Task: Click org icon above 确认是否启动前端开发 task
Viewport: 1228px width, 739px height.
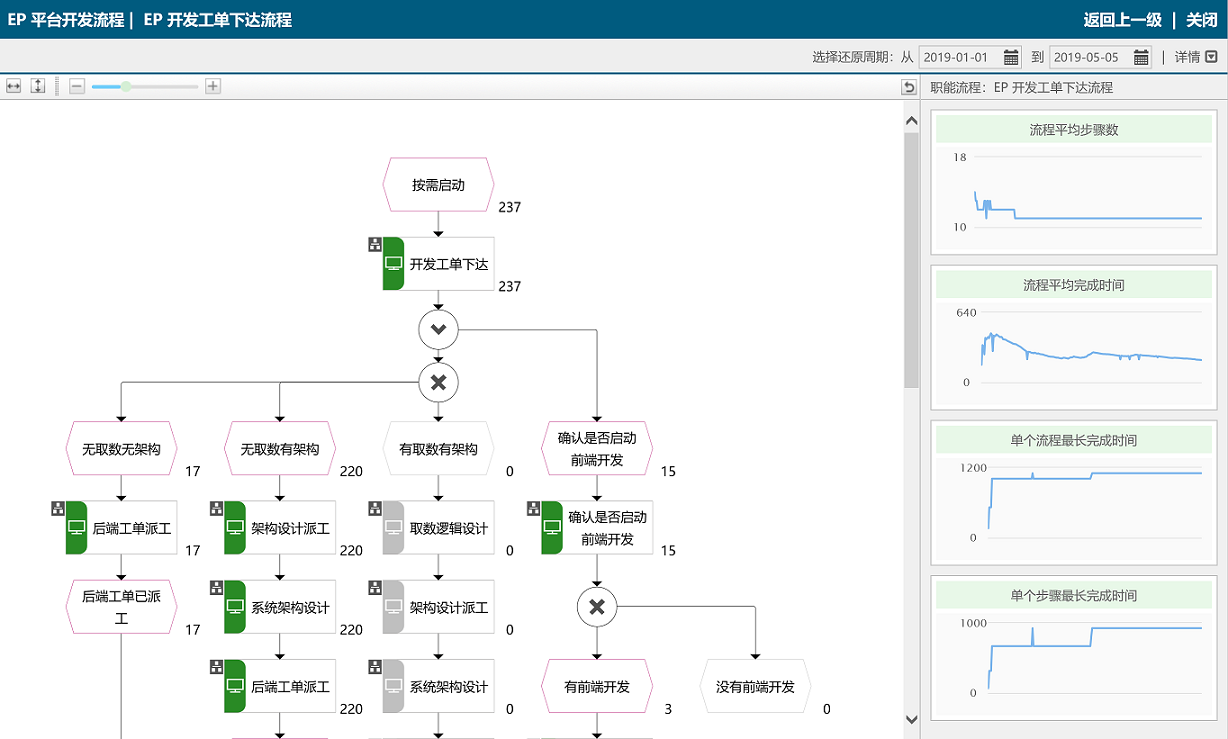Action: (533, 508)
